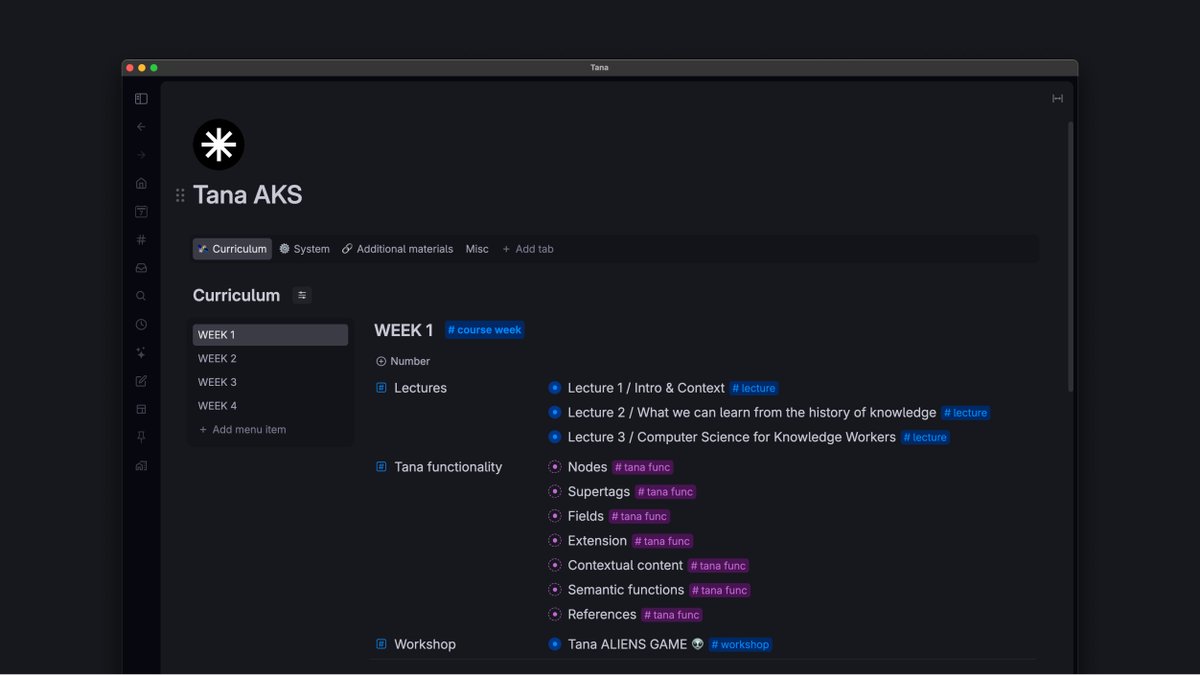The height and width of the screenshot is (675, 1200).
Task: Click bullet of Supertags item
Action: click(x=555, y=491)
